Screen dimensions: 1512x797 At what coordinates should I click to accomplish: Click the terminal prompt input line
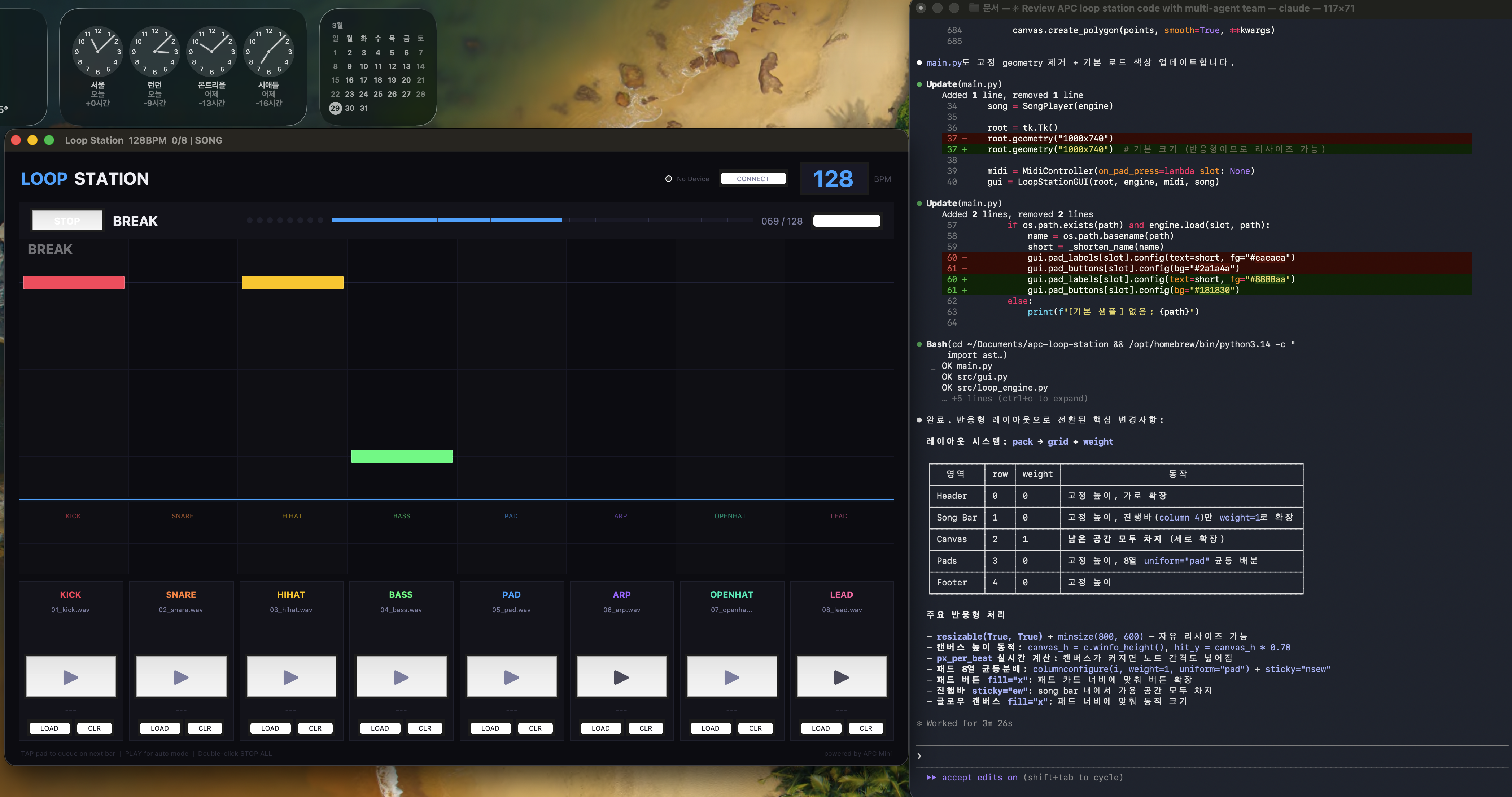[1209, 756]
